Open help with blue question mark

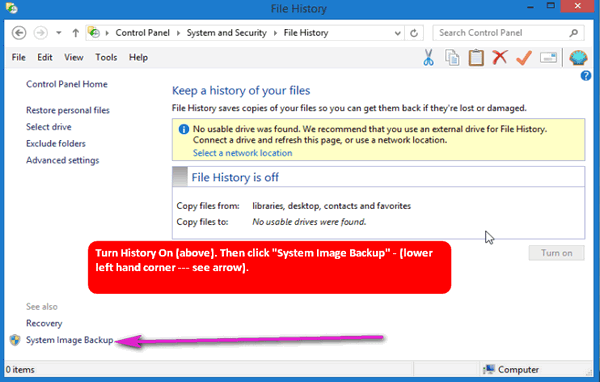[x=585, y=76]
